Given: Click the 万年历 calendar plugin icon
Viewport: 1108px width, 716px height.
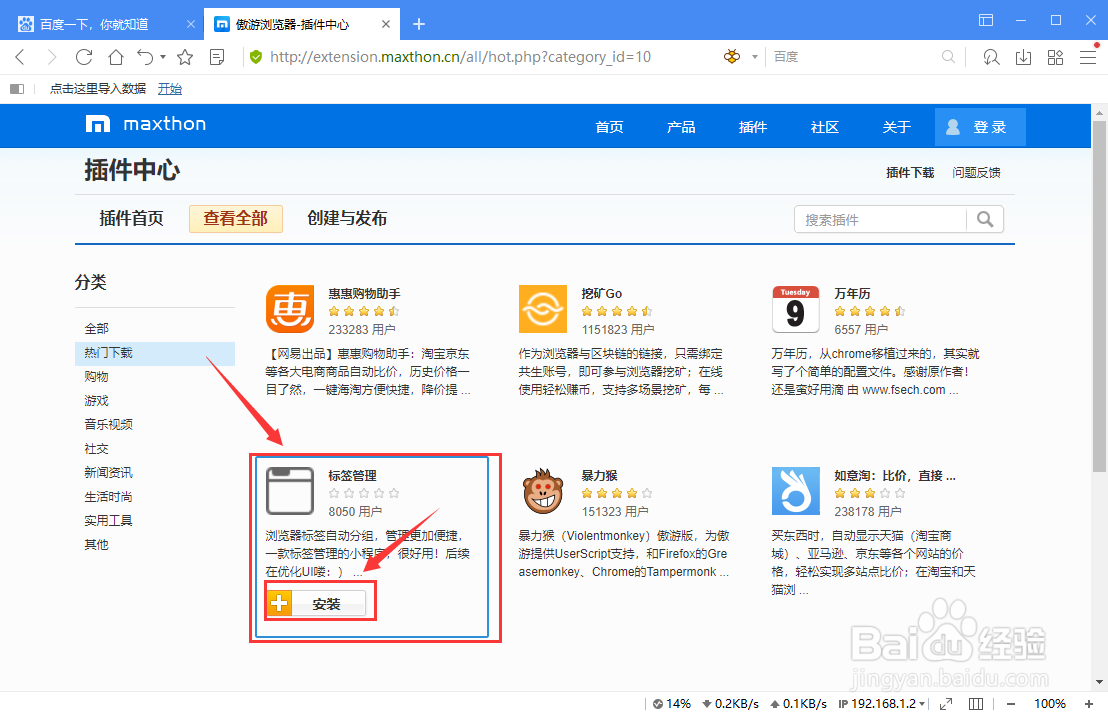Looking at the screenshot, I should 796,309.
